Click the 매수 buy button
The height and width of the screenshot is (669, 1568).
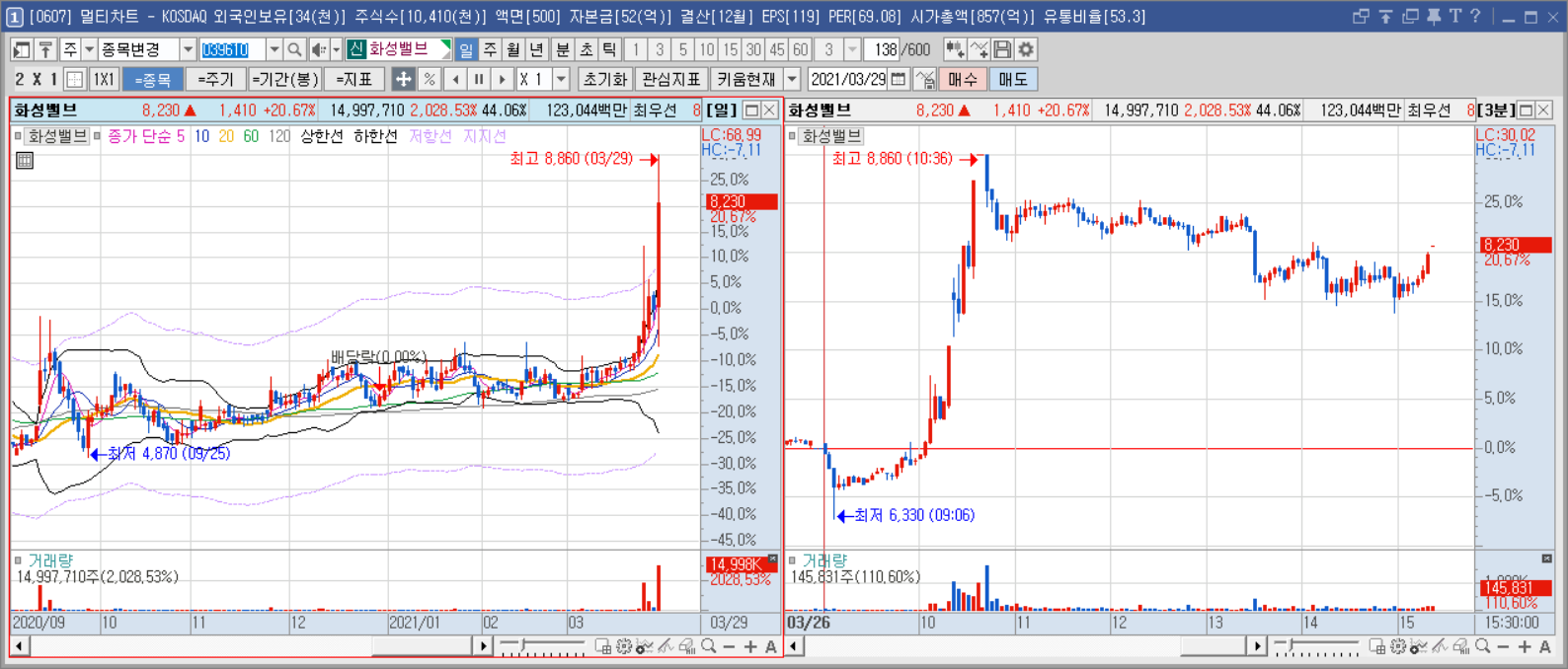click(x=963, y=79)
